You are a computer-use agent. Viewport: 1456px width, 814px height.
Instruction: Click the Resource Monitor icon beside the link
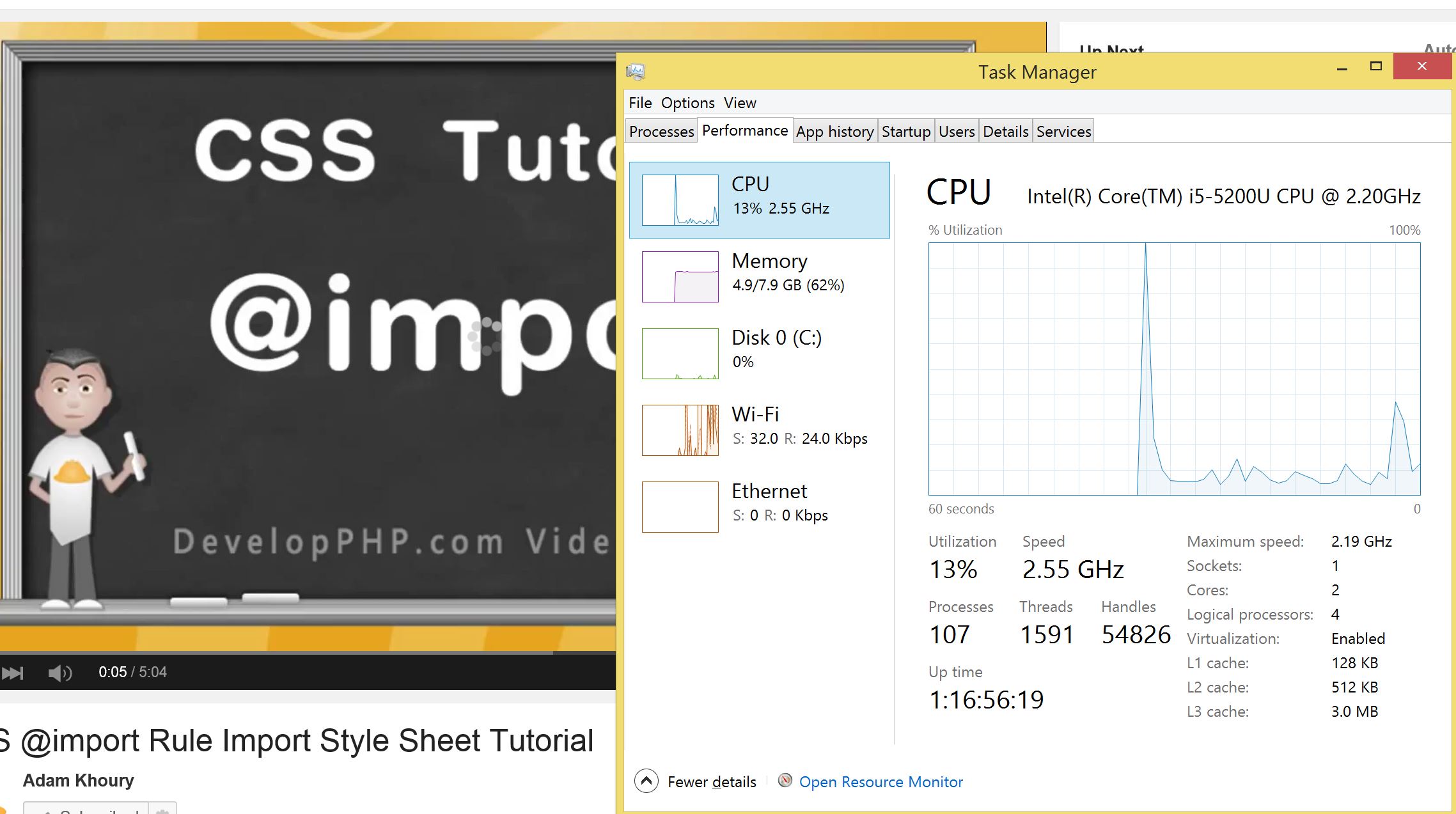click(x=785, y=780)
